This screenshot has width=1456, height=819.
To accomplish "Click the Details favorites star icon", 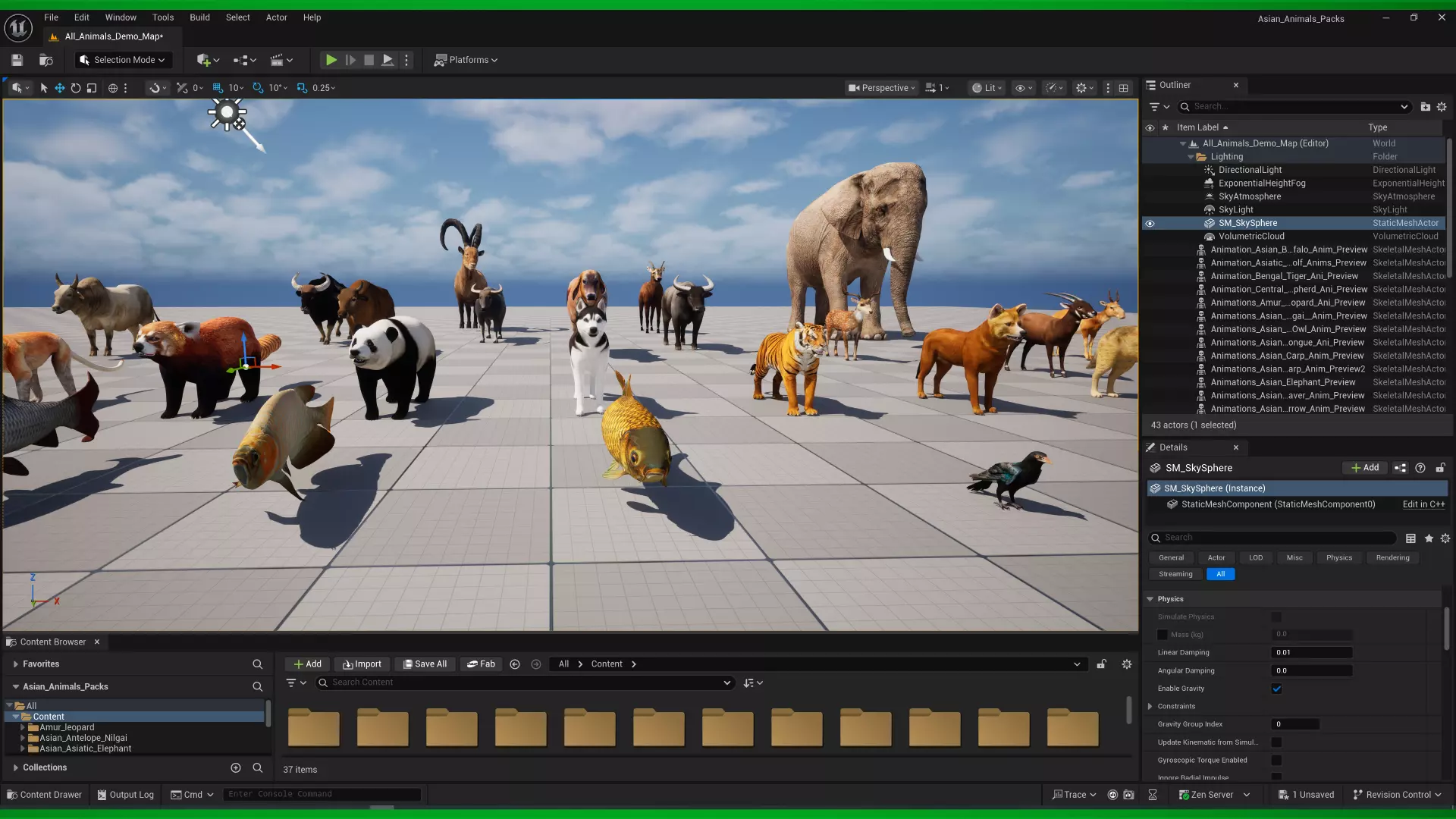I will point(1429,538).
